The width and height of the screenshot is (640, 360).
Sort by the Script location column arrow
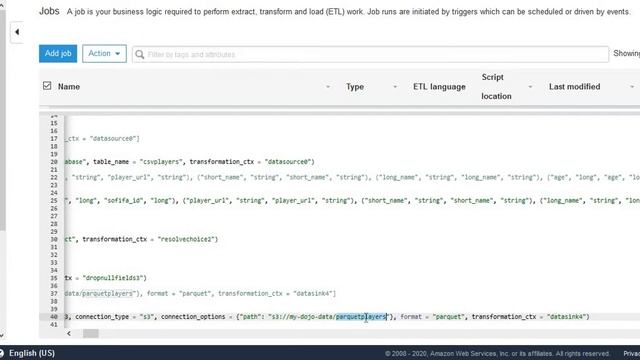530,87
